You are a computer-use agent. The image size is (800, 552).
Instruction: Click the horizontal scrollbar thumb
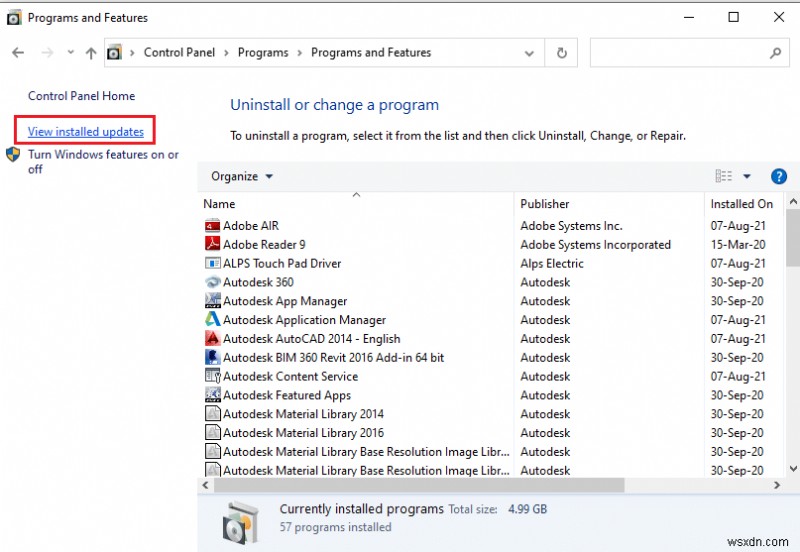click(419, 485)
